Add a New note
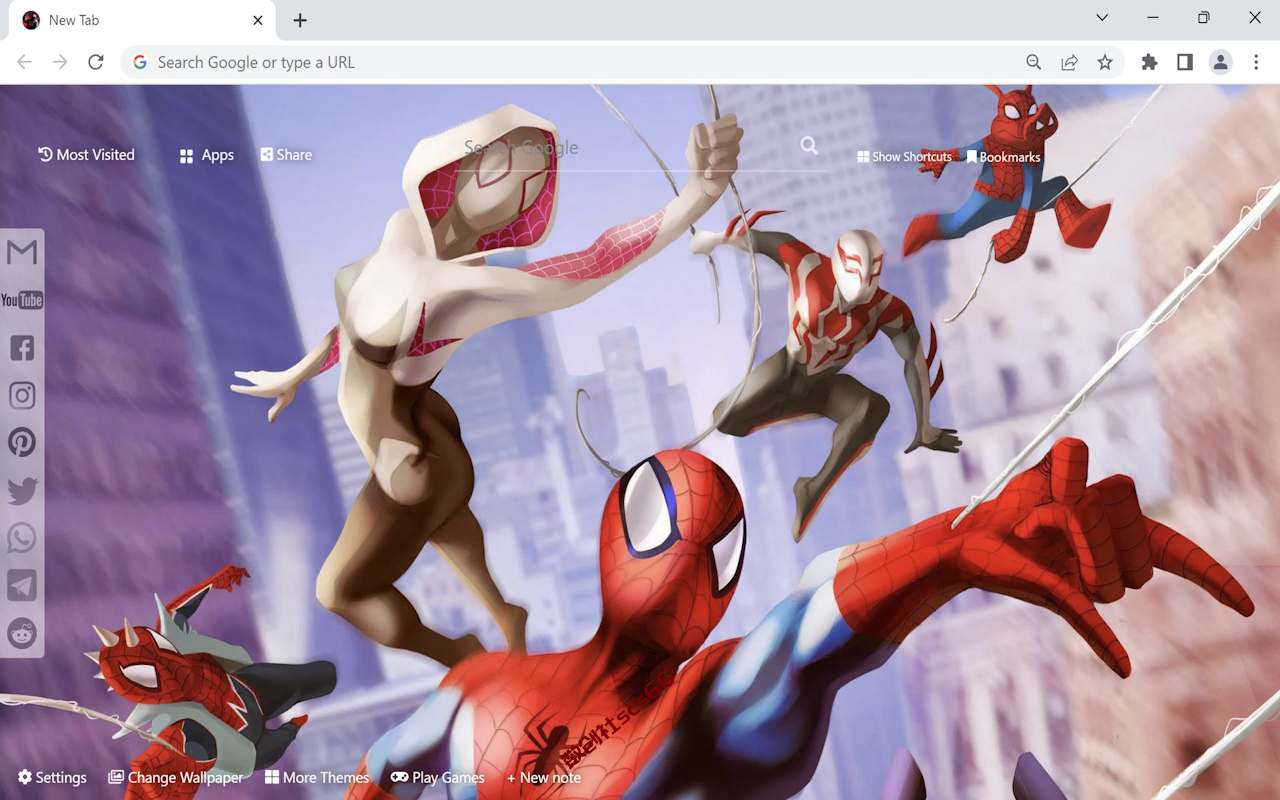The image size is (1280, 800). (544, 777)
